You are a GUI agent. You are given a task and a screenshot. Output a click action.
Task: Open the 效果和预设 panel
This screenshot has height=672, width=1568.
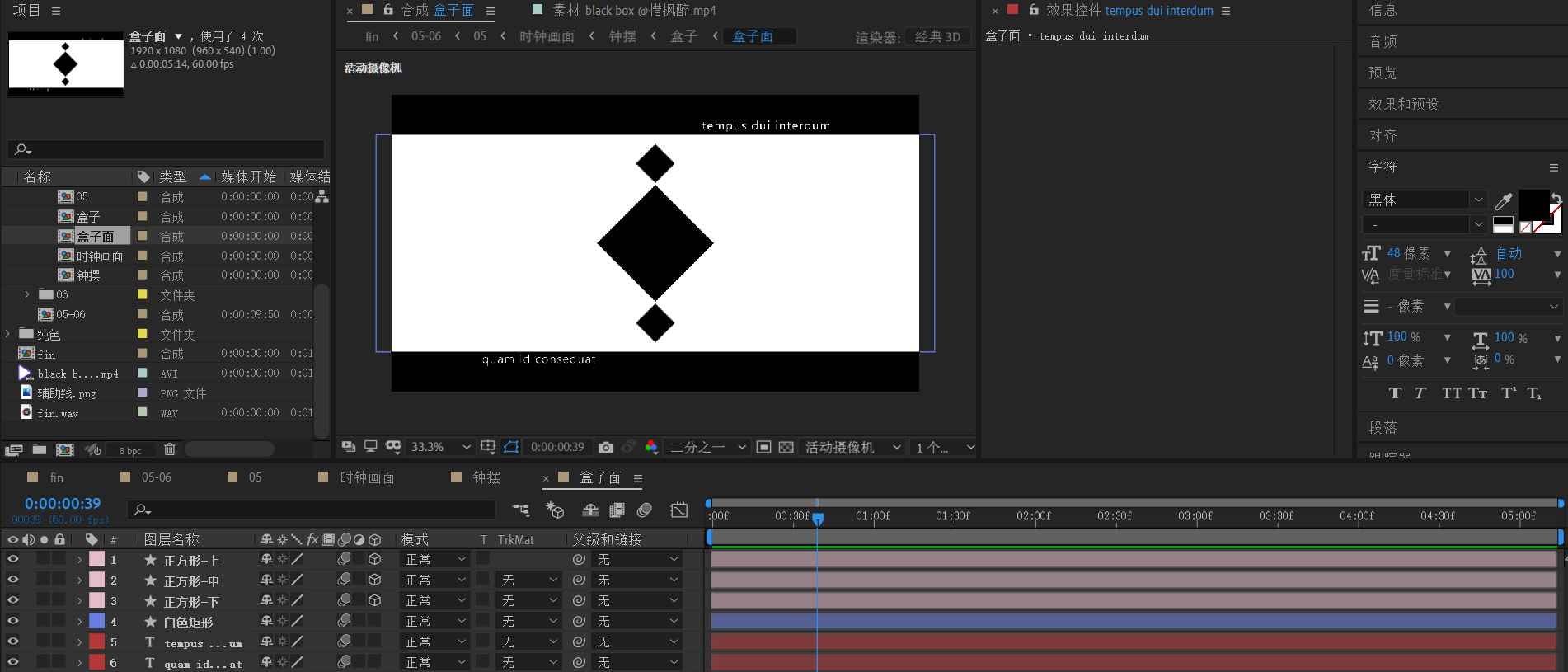pos(1403,104)
